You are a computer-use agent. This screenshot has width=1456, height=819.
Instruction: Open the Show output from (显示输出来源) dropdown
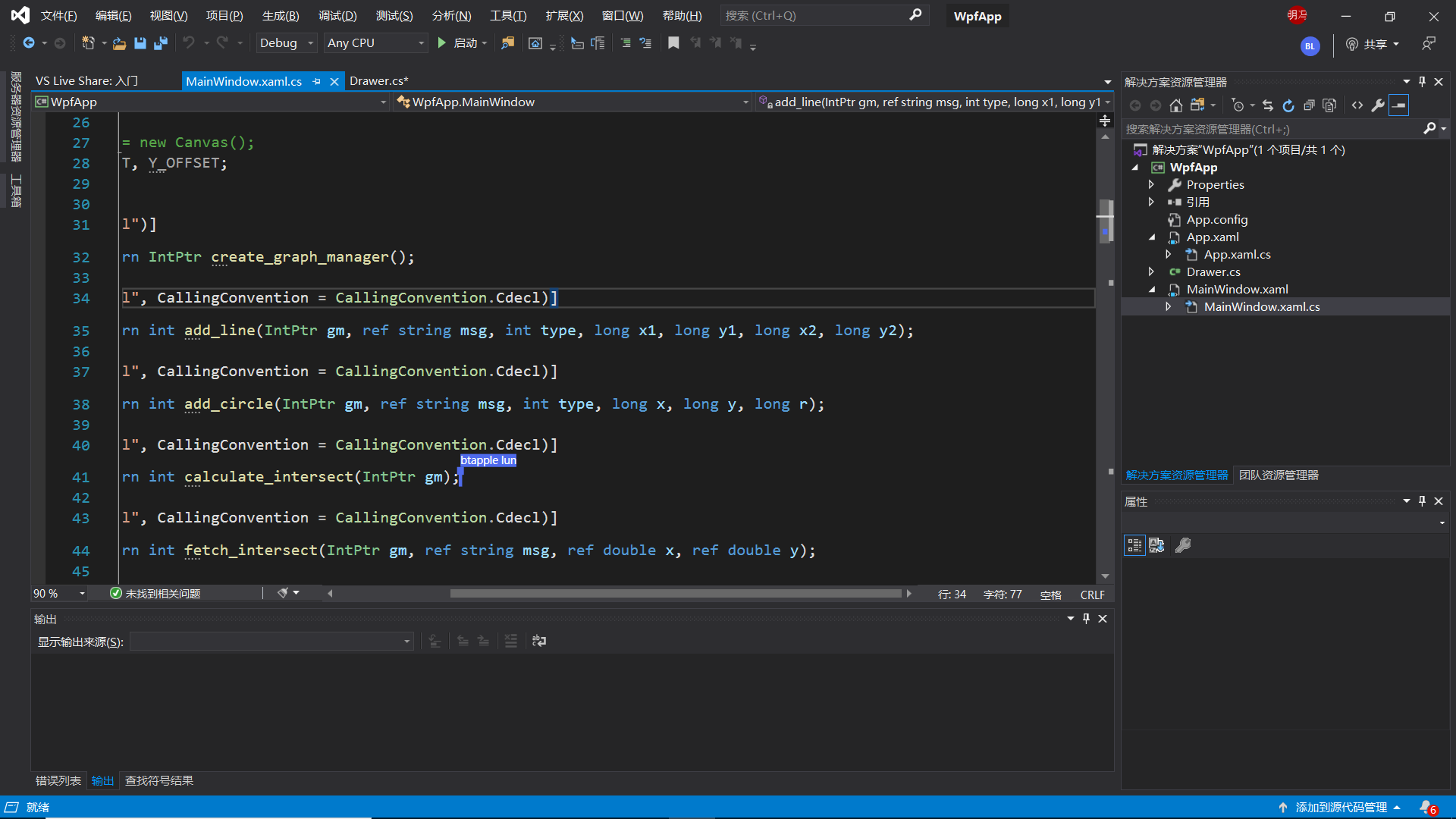coord(271,642)
